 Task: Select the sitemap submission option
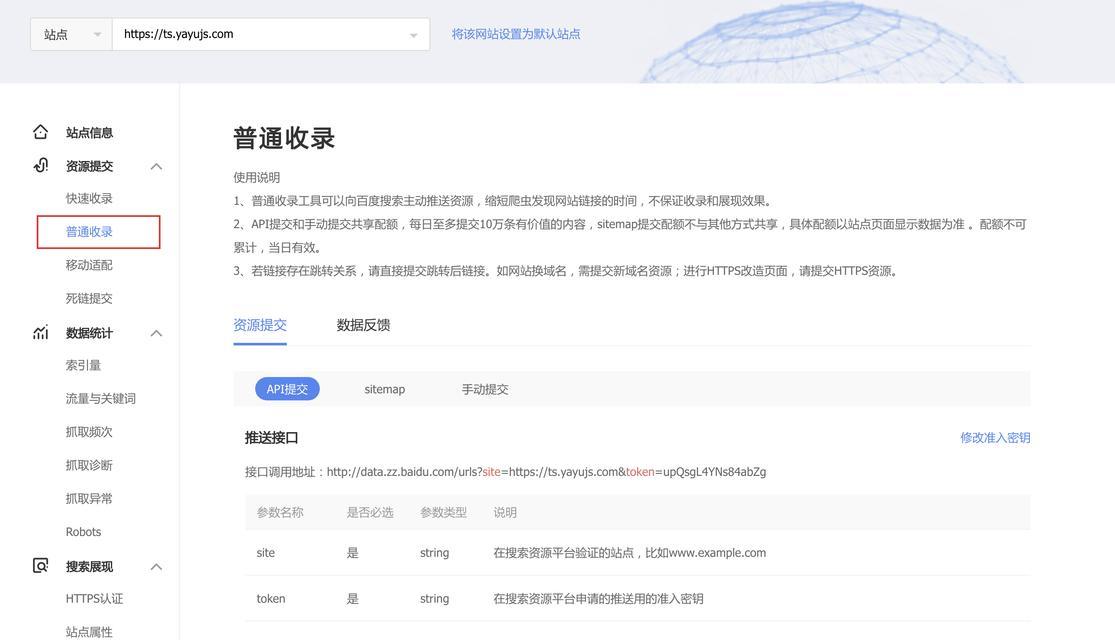pos(385,389)
